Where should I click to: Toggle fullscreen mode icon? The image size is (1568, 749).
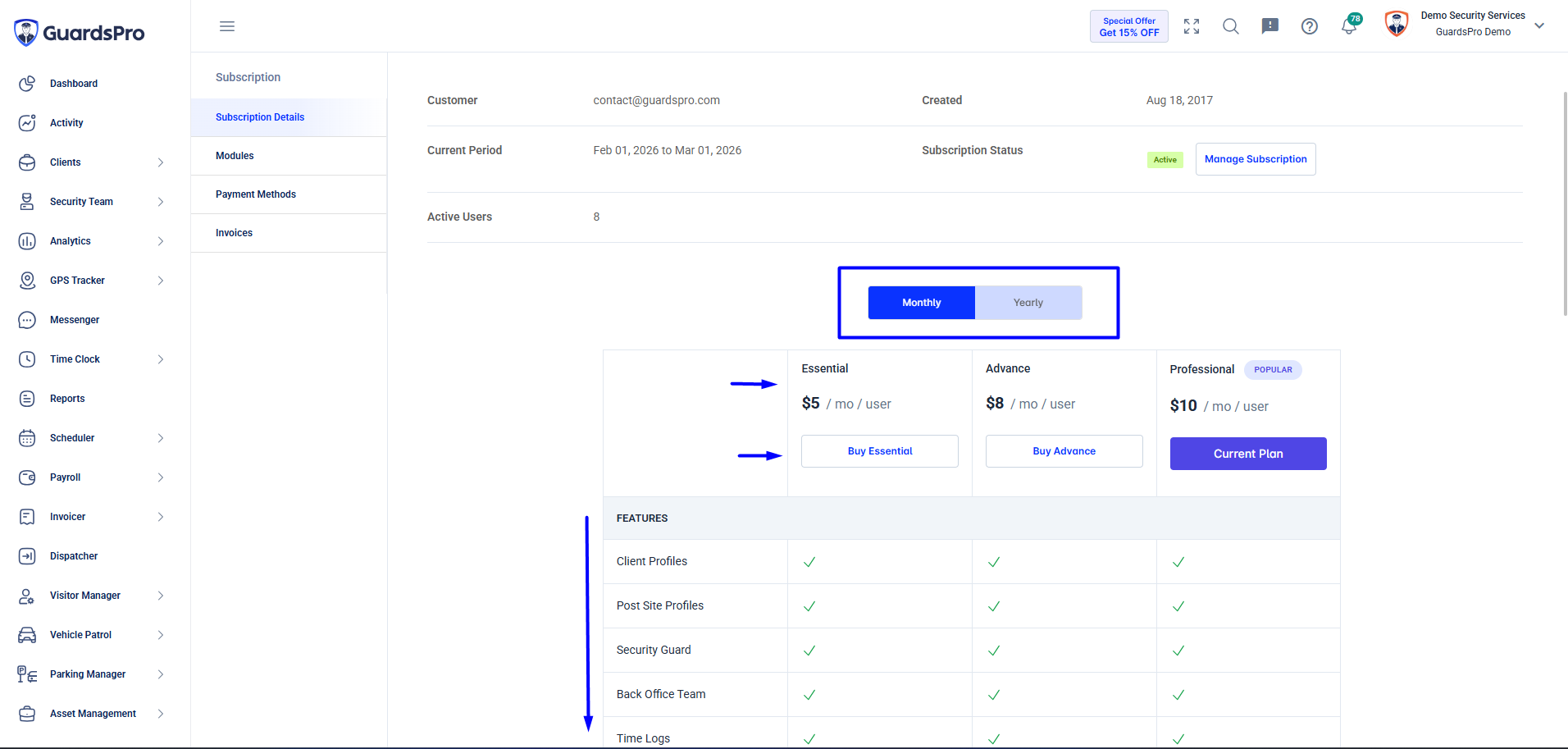(x=1192, y=26)
